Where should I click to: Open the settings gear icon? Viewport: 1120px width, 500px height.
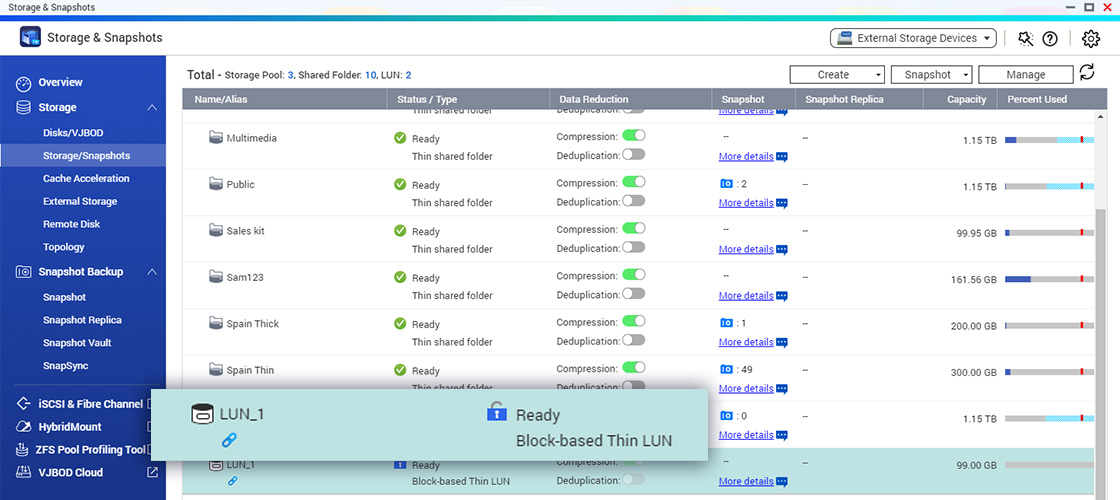[1091, 39]
